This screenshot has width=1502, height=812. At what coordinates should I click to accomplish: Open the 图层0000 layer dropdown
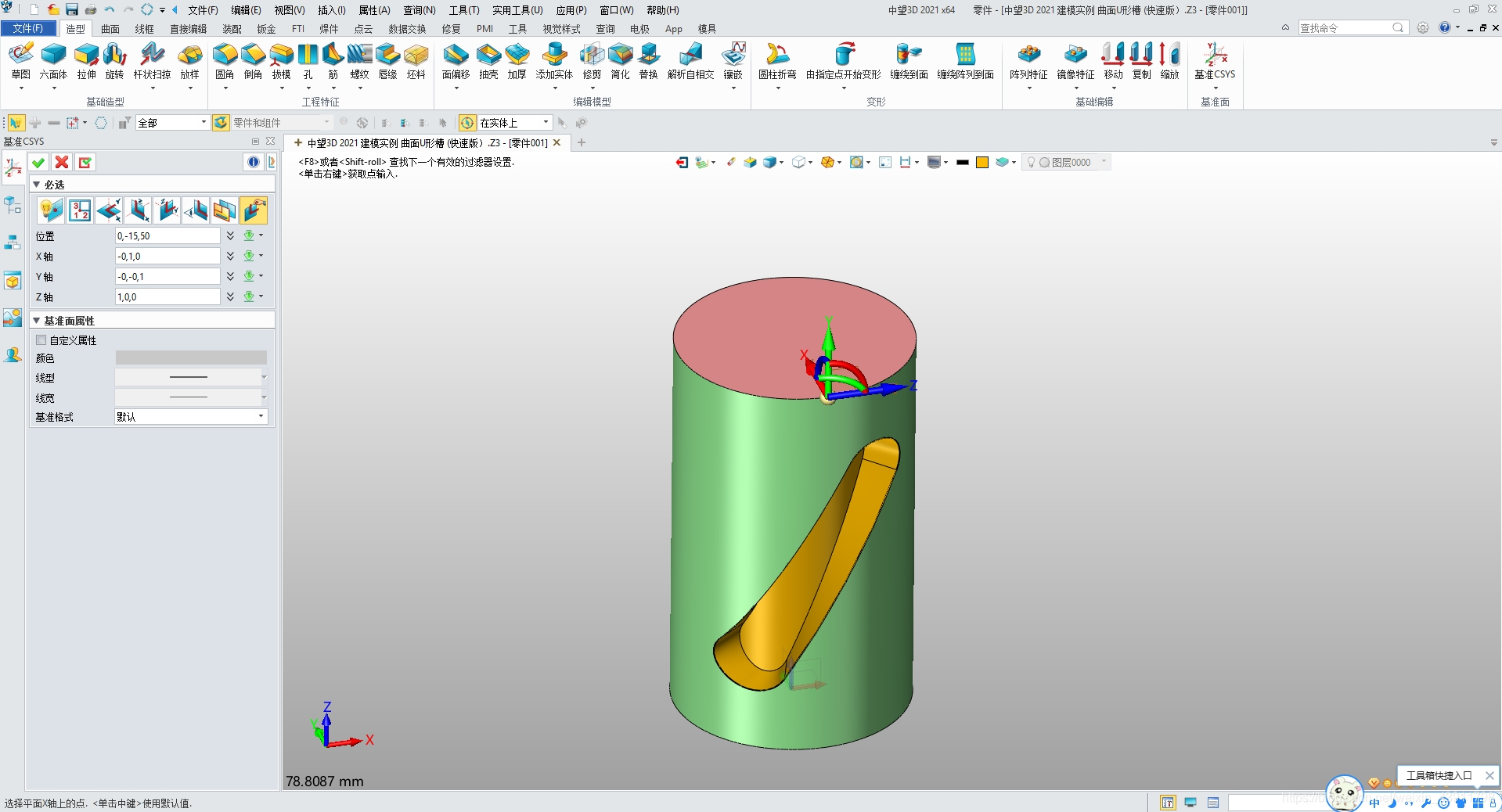tap(1067, 163)
